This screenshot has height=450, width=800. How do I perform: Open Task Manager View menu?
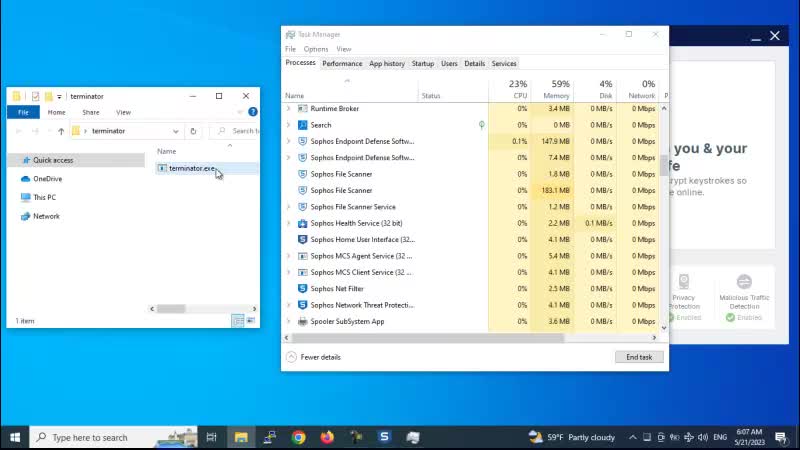pyautogui.click(x=343, y=49)
